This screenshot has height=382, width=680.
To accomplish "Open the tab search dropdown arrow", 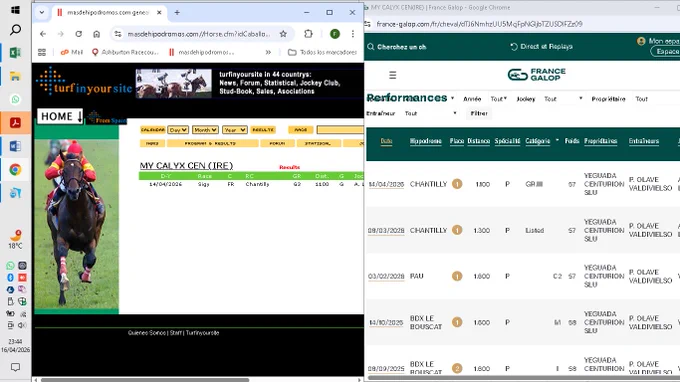I will click(42, 13).
